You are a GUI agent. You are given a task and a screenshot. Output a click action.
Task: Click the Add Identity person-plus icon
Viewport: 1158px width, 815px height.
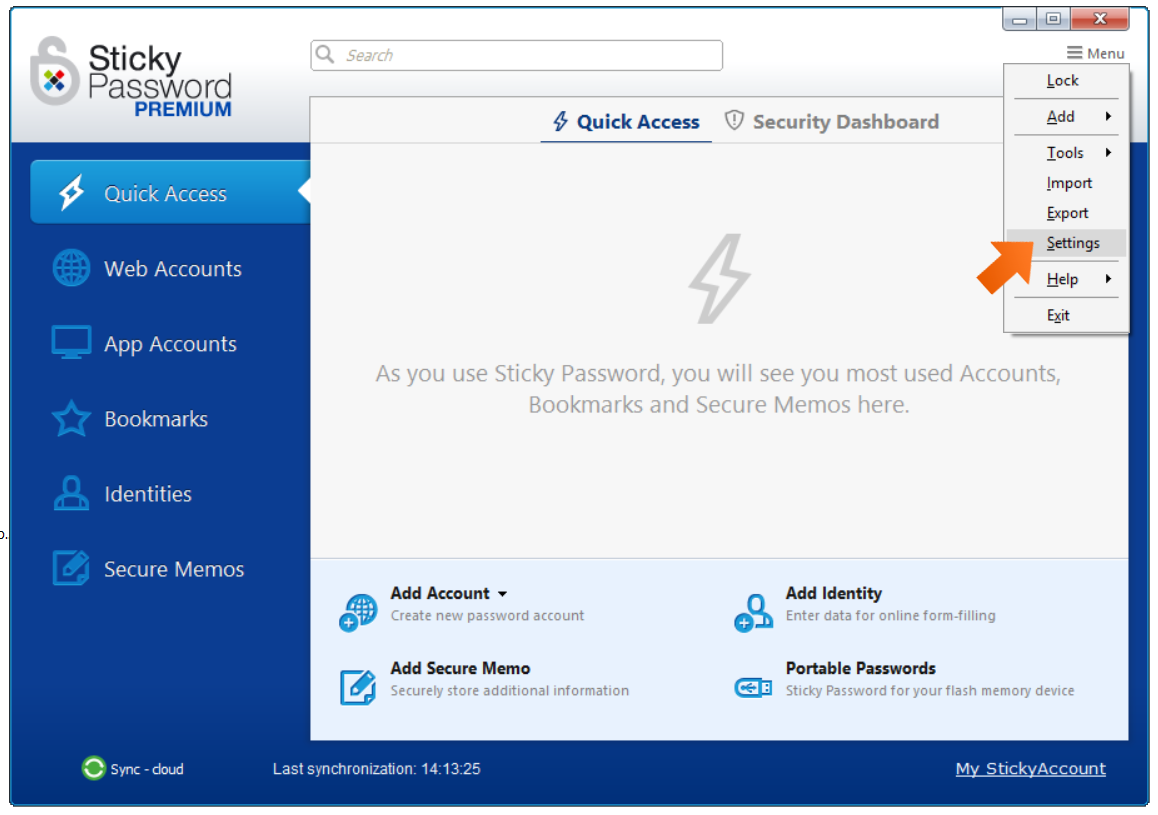[753, 613]
